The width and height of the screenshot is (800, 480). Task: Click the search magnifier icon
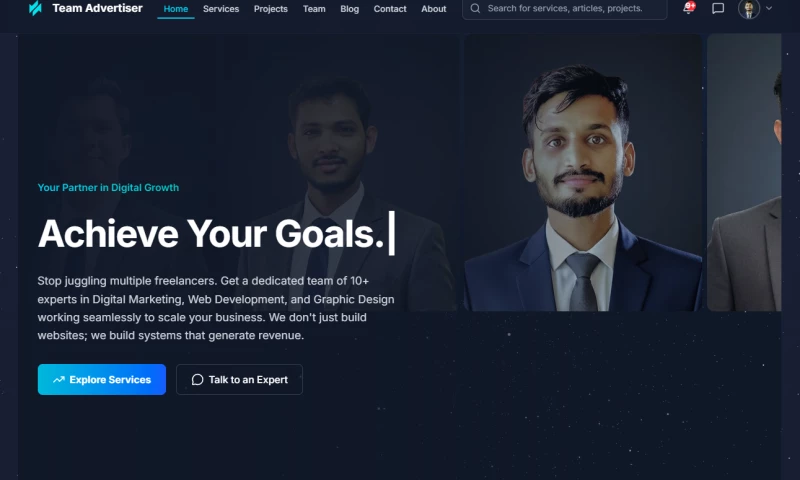[x=475, y=8]
